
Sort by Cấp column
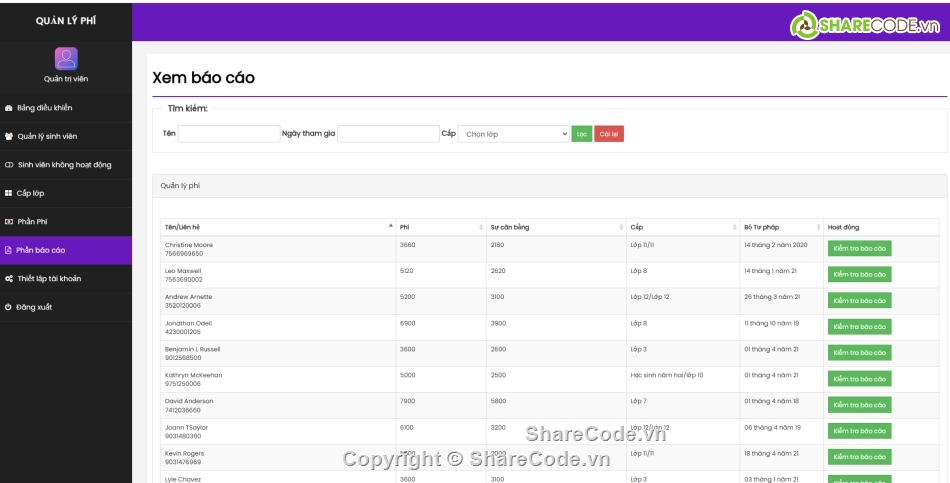tap(683, 227)
